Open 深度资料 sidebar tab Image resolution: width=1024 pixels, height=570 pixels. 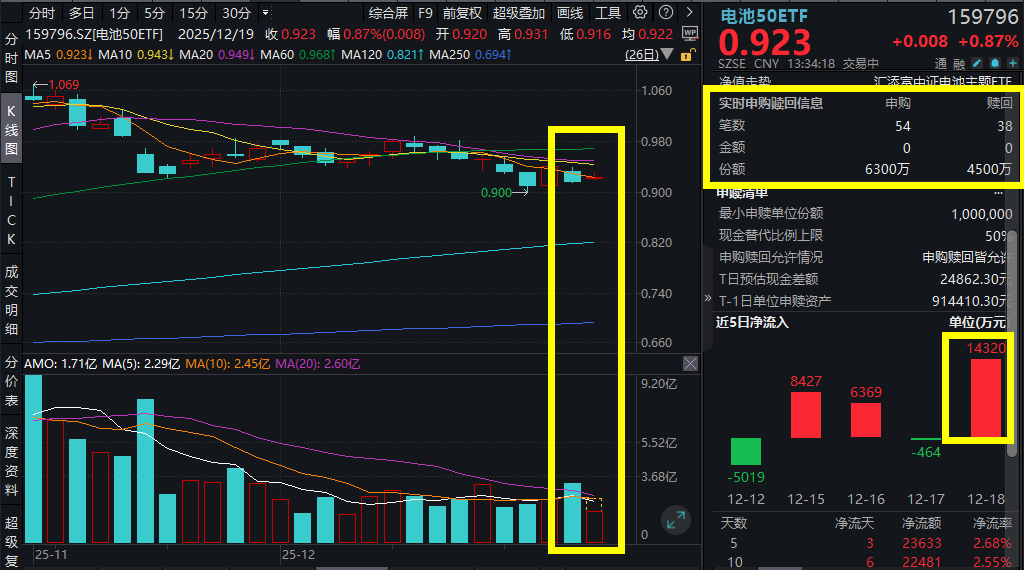point(11,462)
